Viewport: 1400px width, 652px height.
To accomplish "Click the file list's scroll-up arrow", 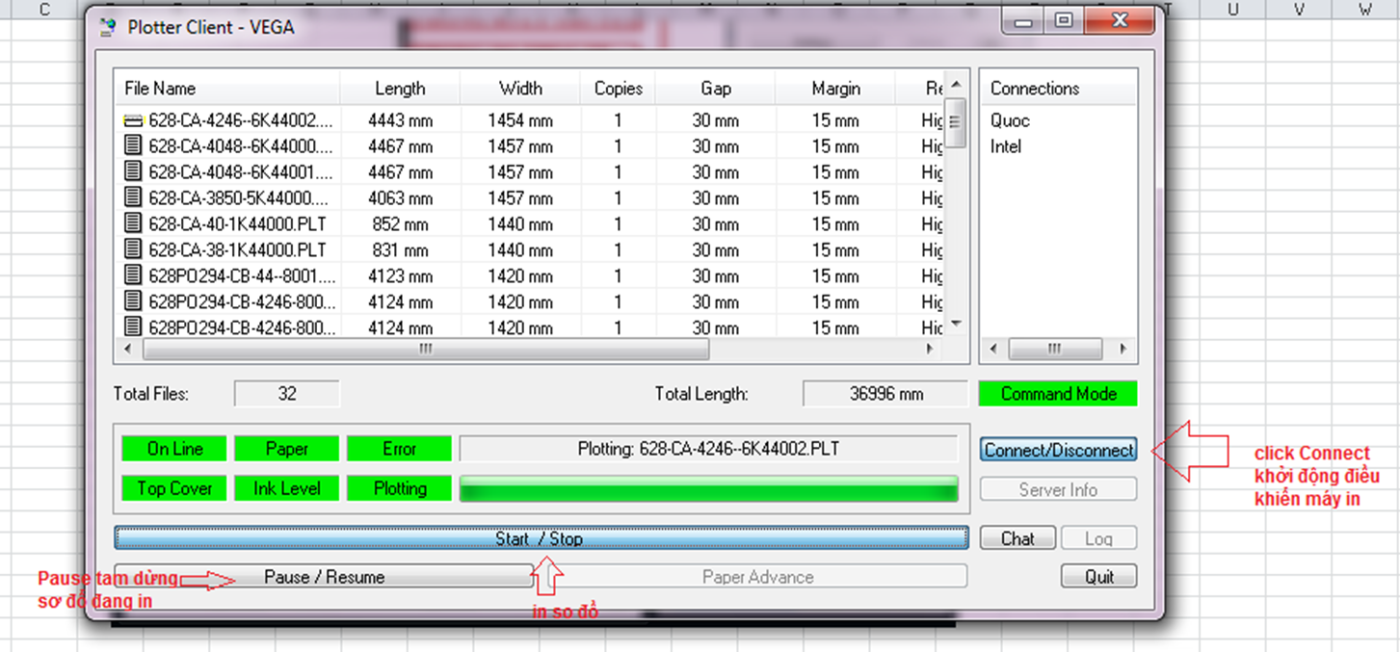I will (957, 85).
